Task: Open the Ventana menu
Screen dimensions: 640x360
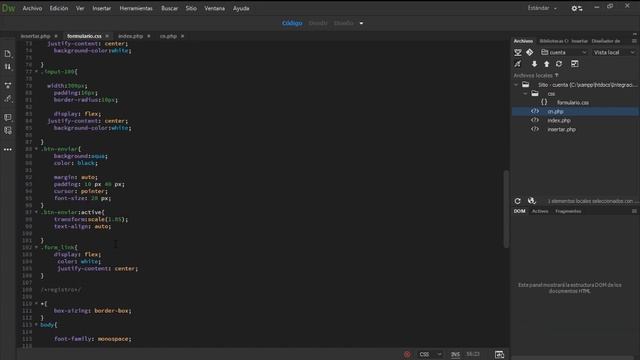Action: [214, 8]
